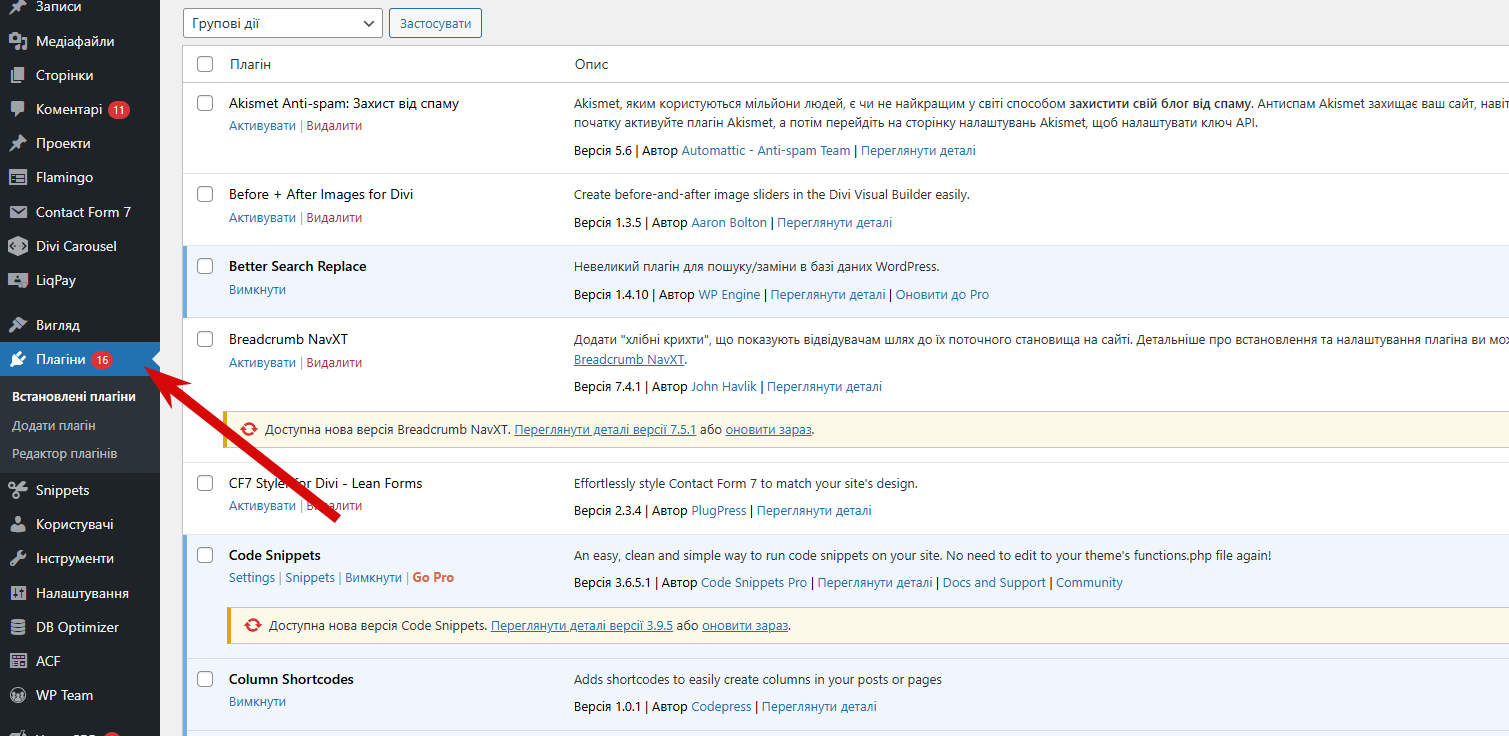This screenshot has width=1509, height=736.
Task: Open Додати плагін submenu item
Action: point(54,425)
